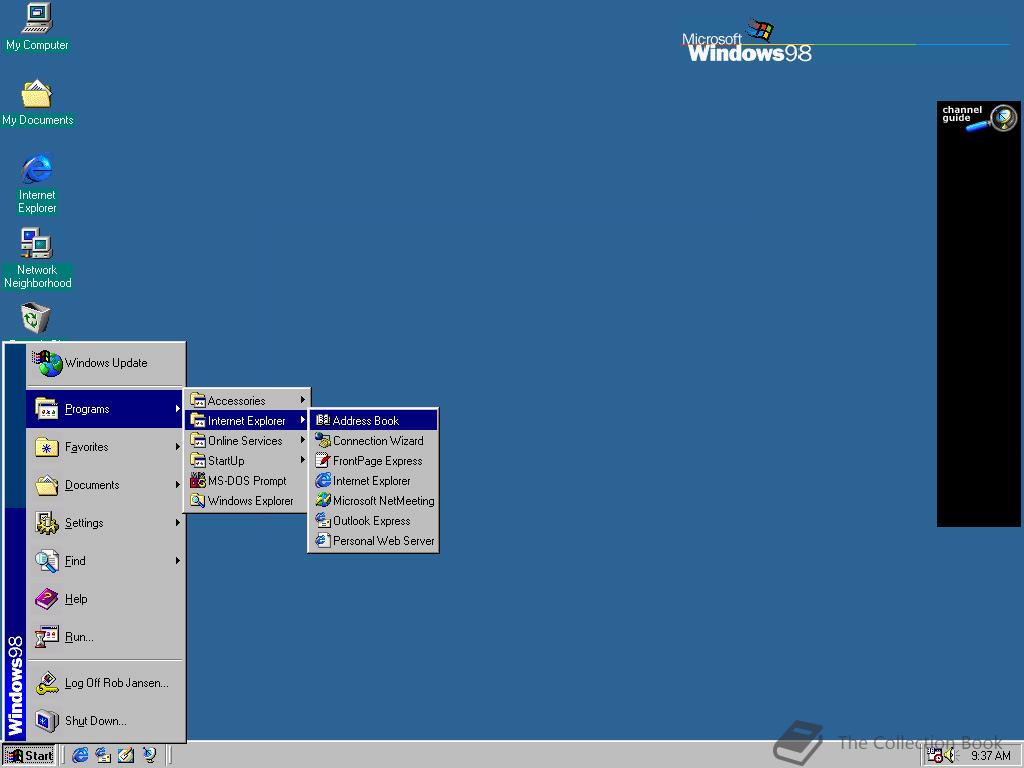The image size is (1024, 768).
Task: Open Task Scheduler tray icon
Action: coord(935,756)
